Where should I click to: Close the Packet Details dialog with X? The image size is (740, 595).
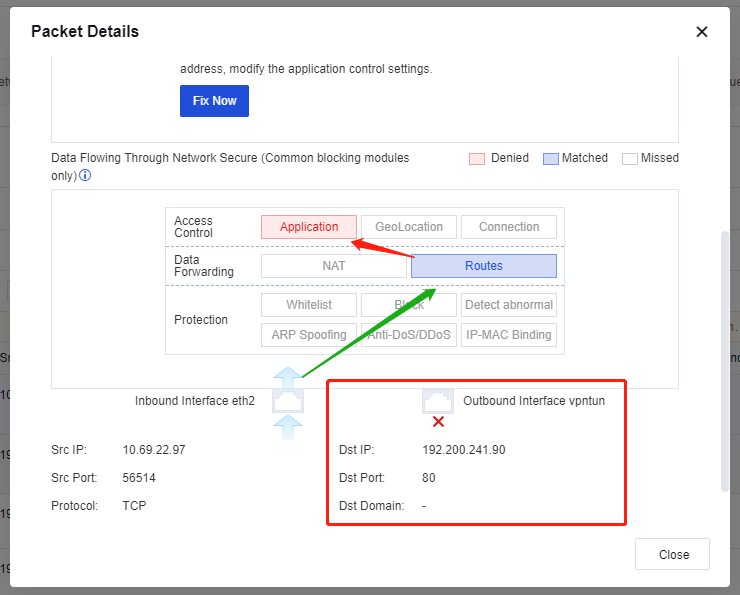coord(702,32)
